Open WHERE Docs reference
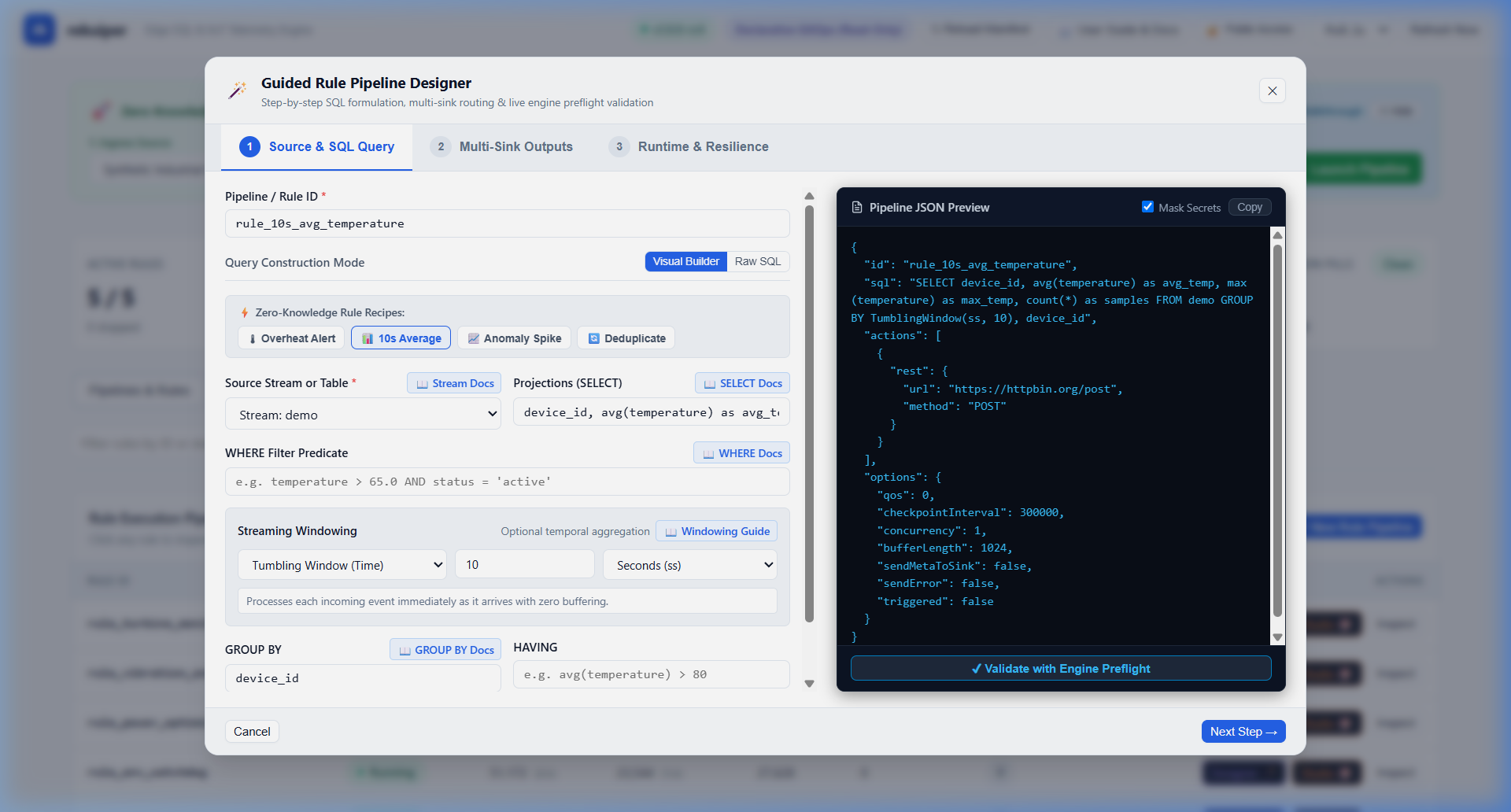 point(741,453)
